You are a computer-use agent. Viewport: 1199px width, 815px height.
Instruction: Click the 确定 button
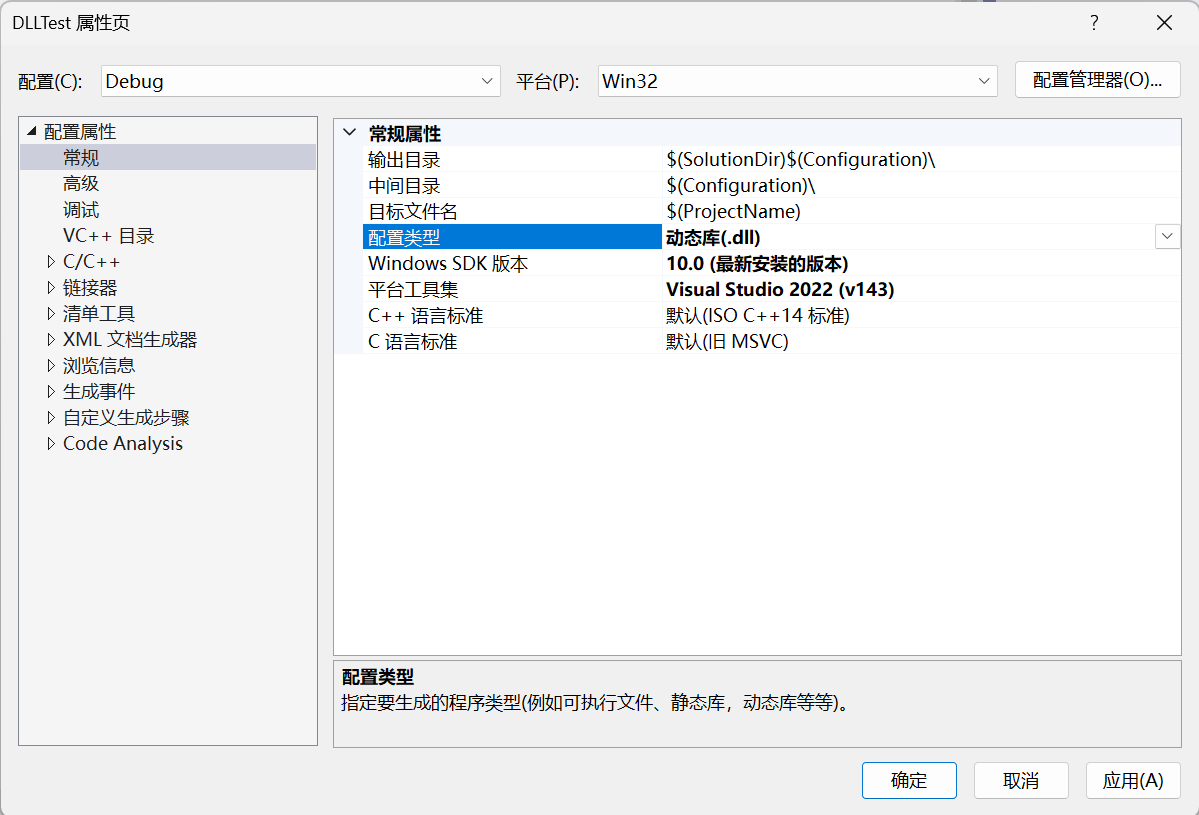[x=909, y=781]
